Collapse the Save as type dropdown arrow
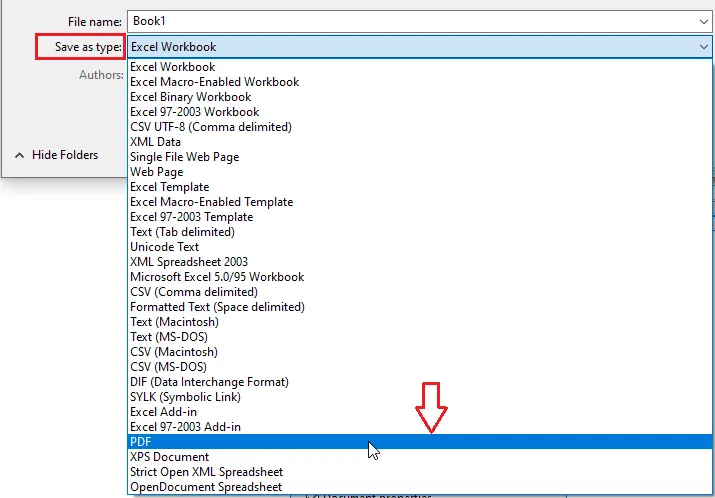This screenshot has width=715, height=498. [703, 47]
